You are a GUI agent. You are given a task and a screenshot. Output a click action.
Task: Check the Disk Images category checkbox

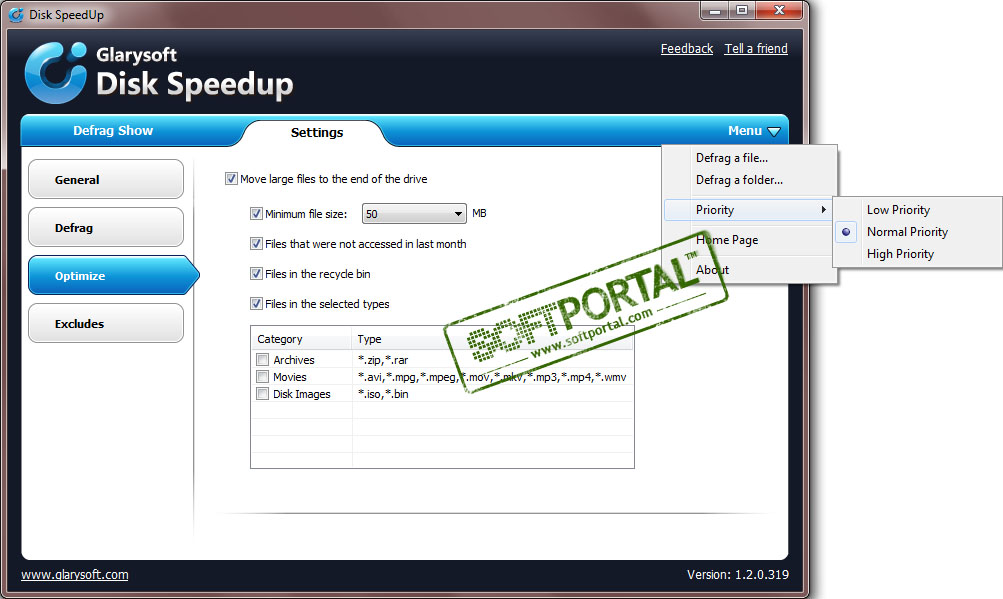tap(262, 394)
